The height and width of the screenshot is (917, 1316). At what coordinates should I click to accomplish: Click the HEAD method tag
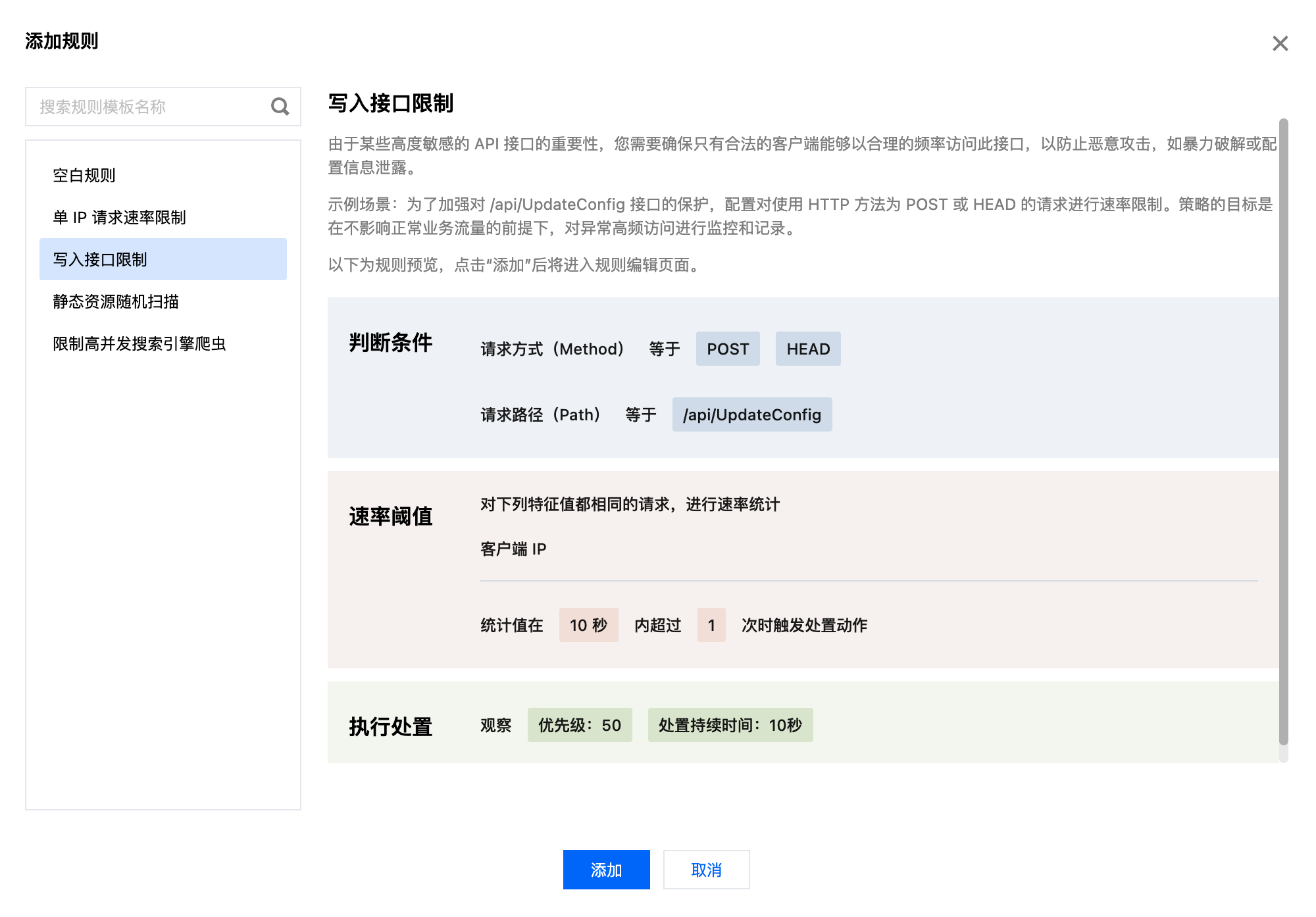tap(808, 349)
